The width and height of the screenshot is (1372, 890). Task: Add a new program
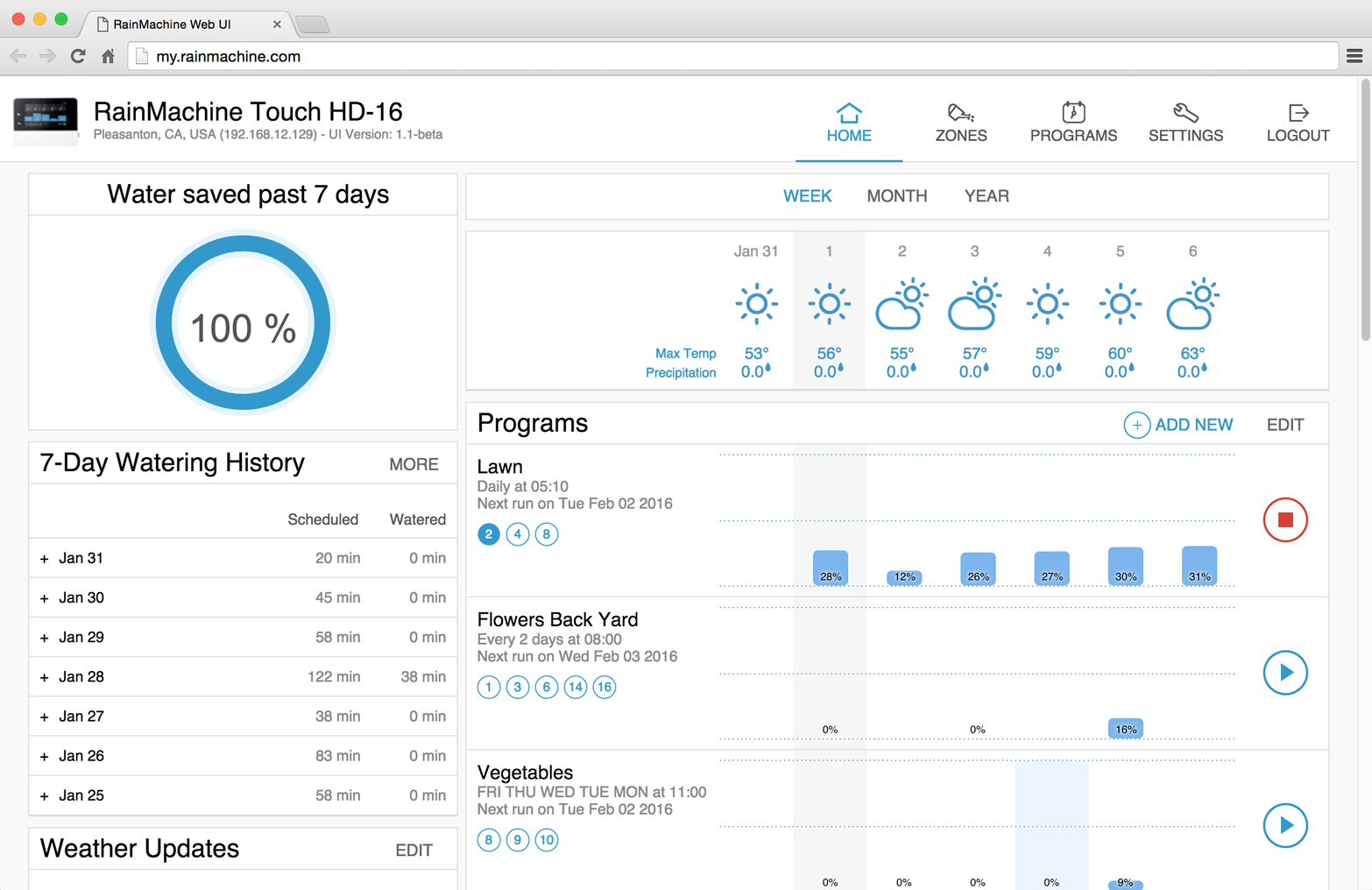click(1178, 425)
